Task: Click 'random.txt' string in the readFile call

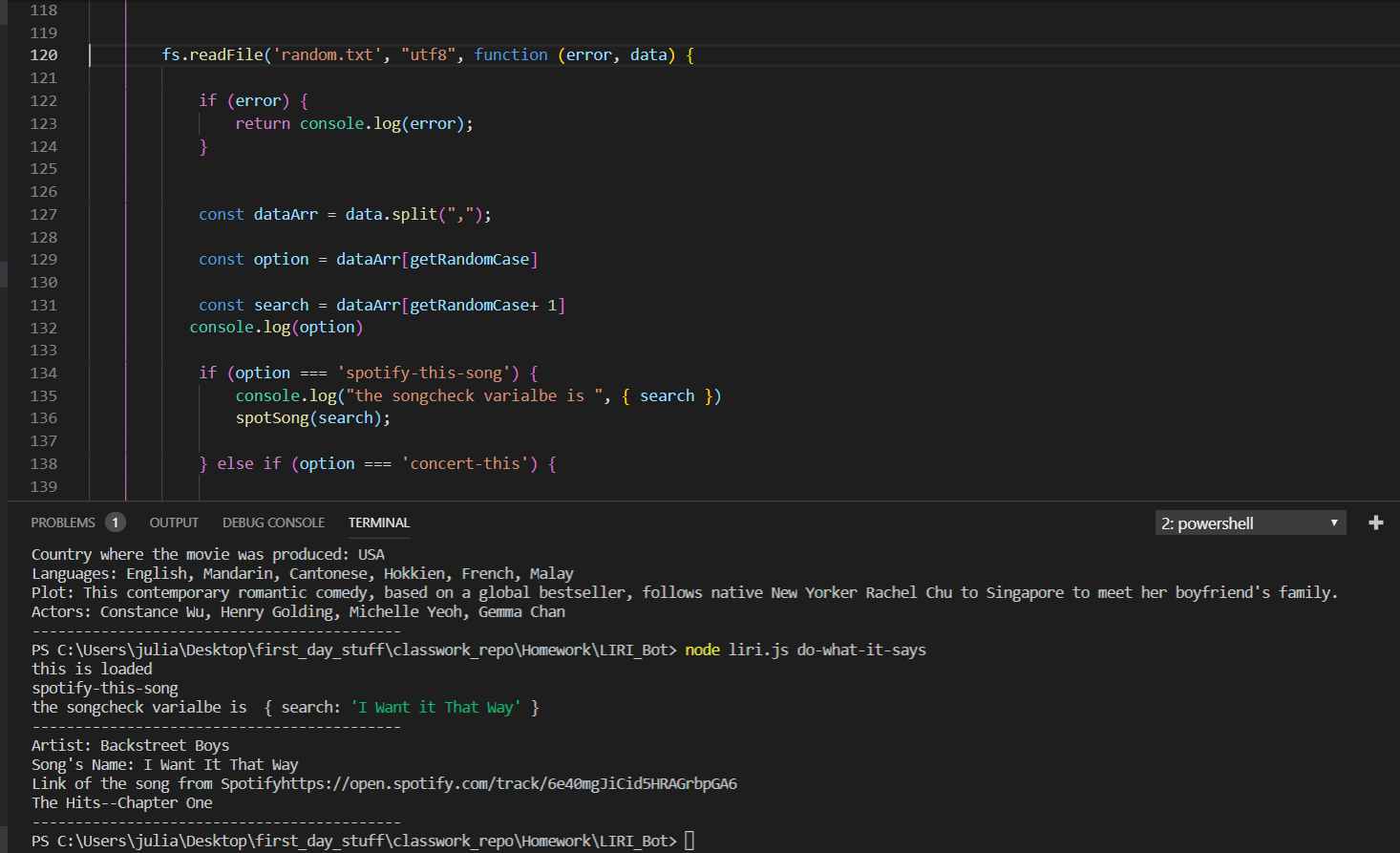Action: pyautogui.click(x=327, y=55)
